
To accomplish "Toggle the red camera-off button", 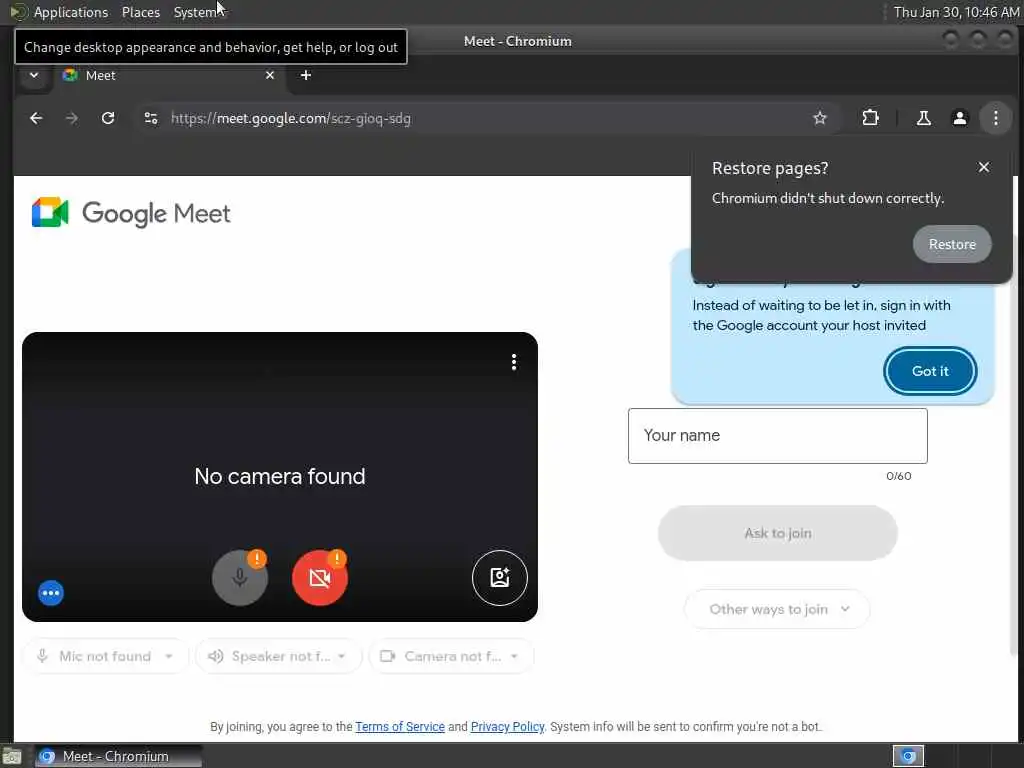I will pyautogui.click(x=319, y=578).
